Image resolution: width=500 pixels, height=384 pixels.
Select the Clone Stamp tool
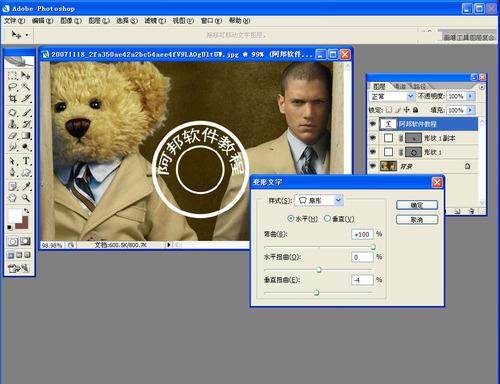click(x=13, y=124)
